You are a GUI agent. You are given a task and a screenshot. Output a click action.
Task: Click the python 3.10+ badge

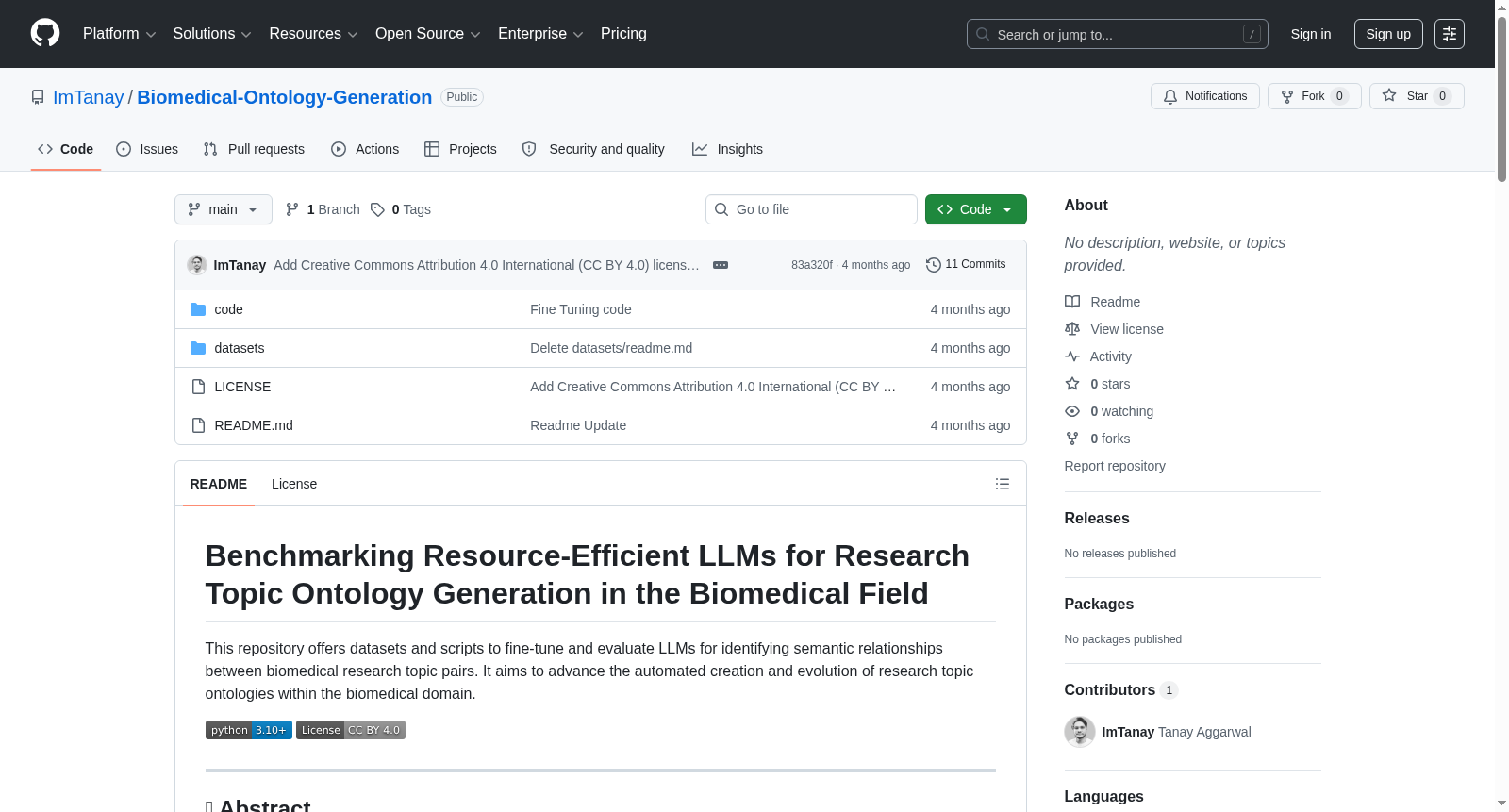249,730
